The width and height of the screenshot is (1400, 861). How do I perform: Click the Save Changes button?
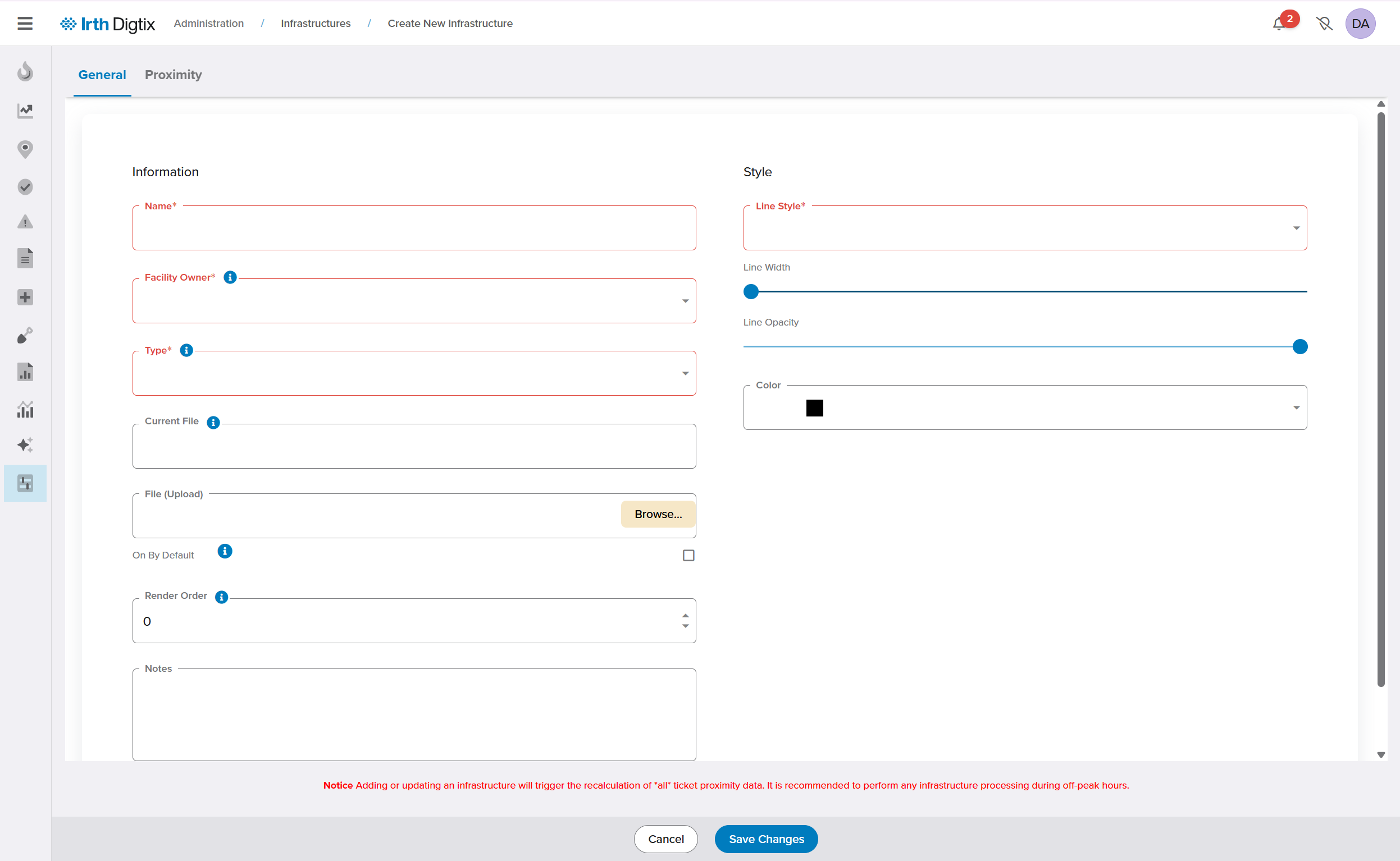coord(766,839)
